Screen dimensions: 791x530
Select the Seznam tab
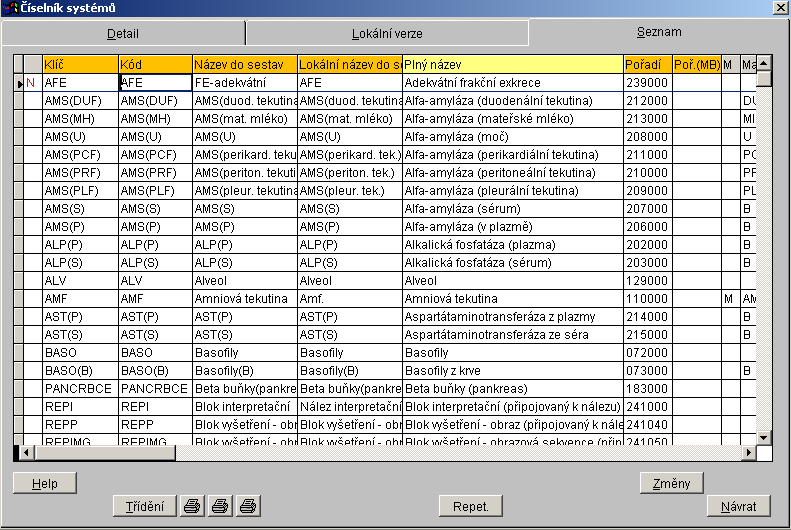[657, 32]
